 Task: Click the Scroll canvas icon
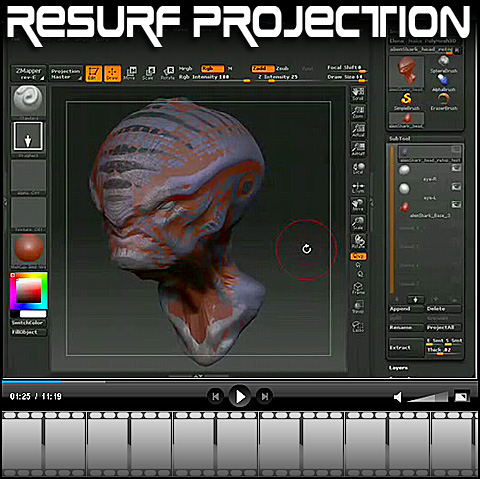pyautogui.click(x=358, y=94)
